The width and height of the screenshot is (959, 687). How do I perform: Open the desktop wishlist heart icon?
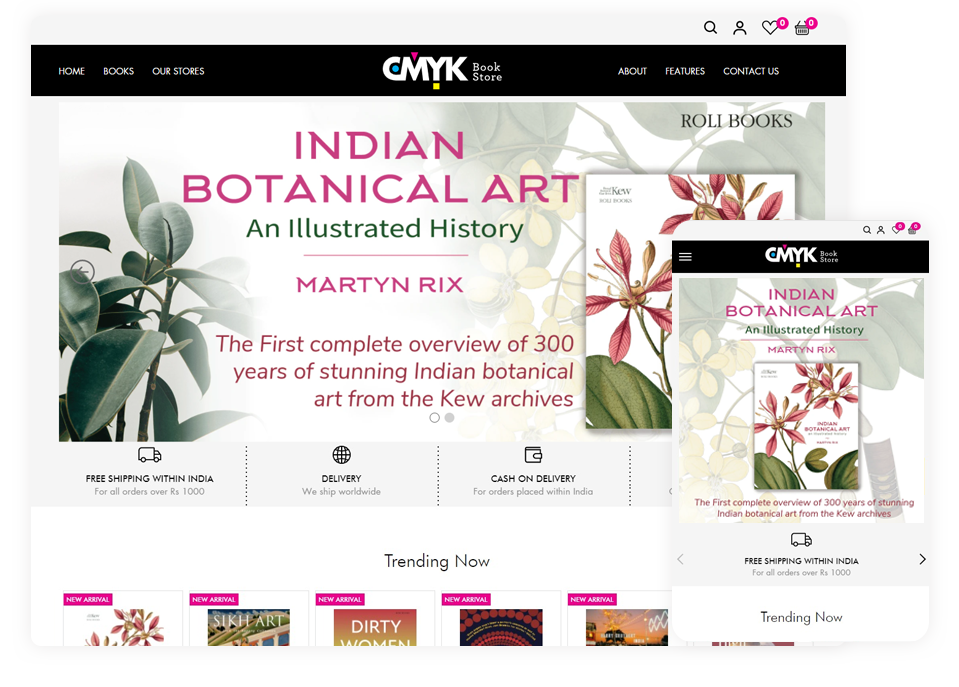pos(769,28)
